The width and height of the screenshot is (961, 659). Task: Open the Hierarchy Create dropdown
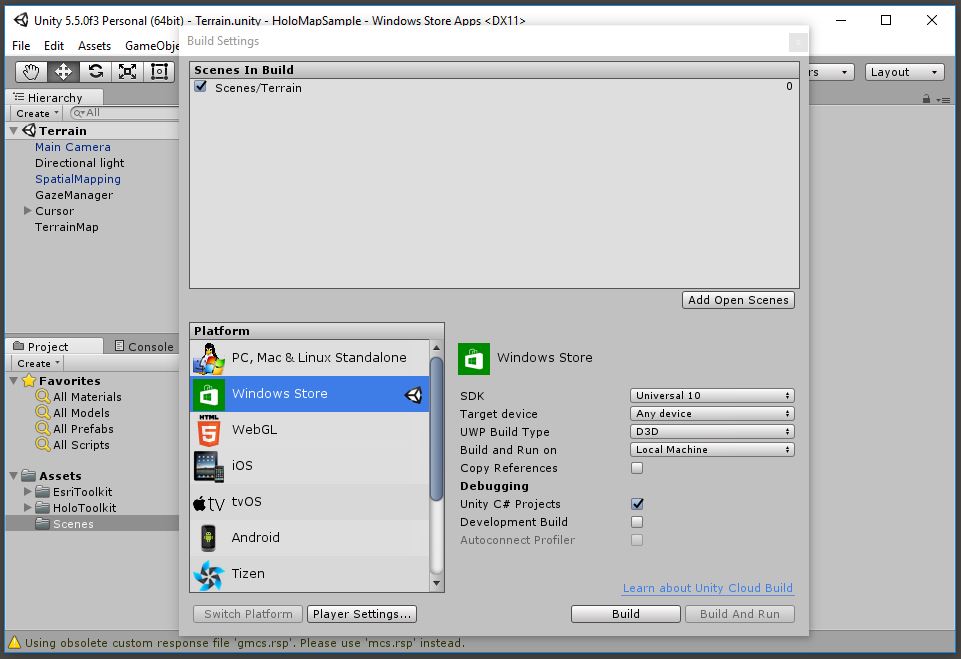37,113
